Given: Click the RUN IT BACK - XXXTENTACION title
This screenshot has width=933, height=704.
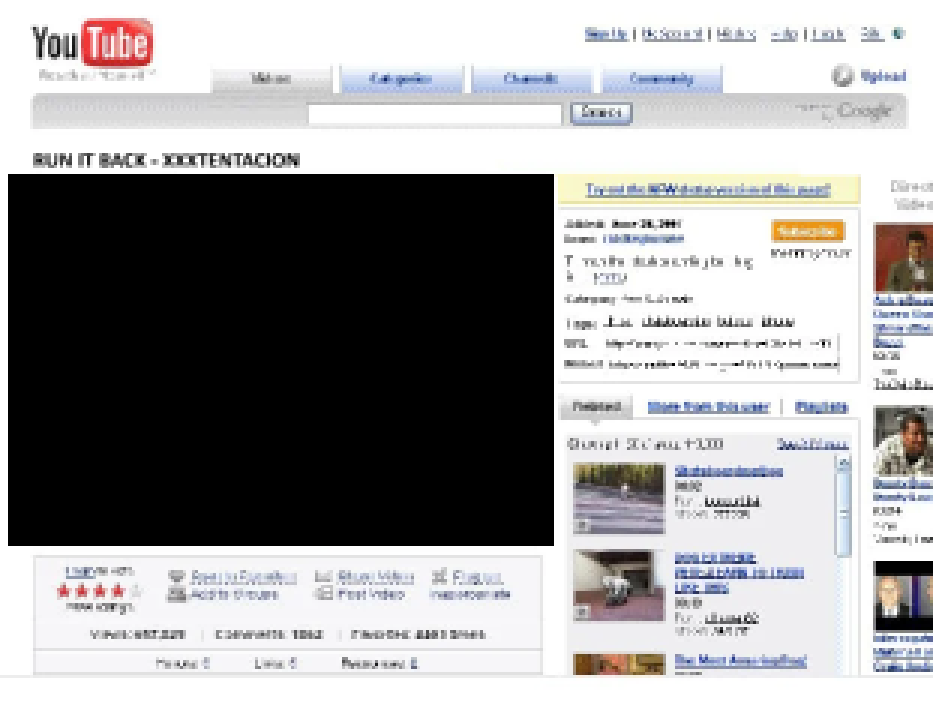Looking at the screenshot, I should pyautogui.click(x=166, y=160).
